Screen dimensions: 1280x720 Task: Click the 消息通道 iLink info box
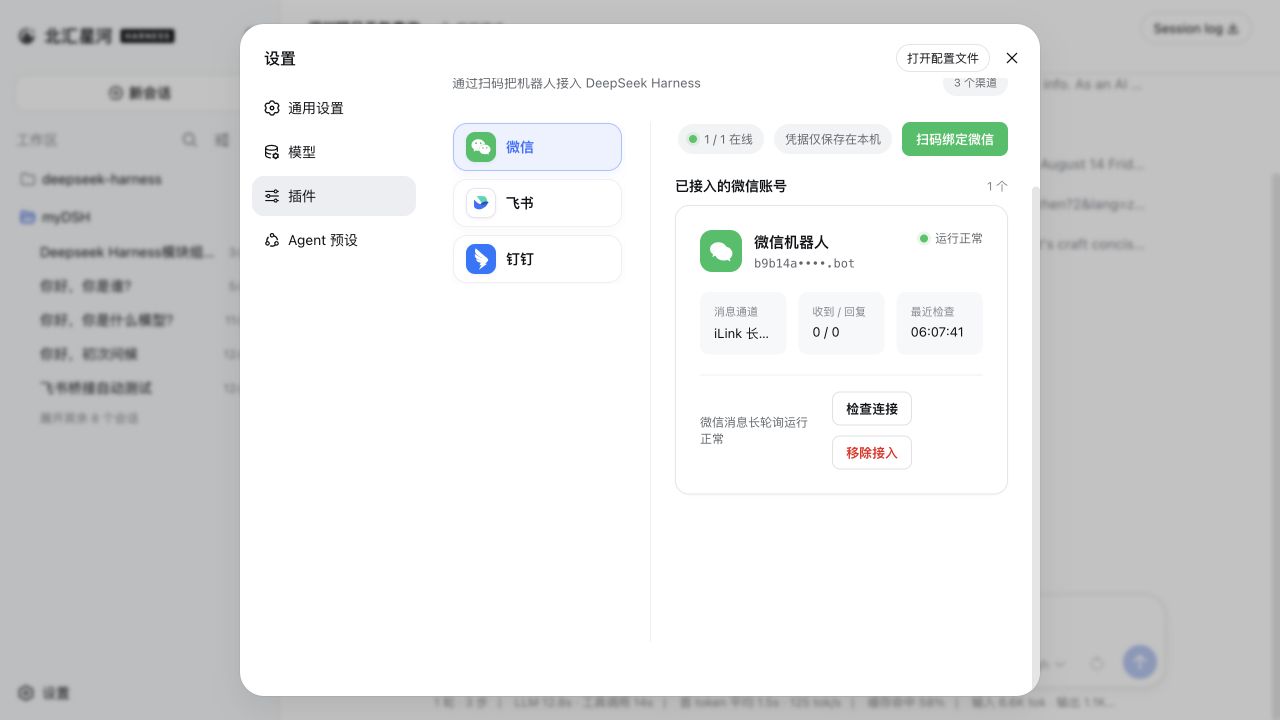pos(743,323)
